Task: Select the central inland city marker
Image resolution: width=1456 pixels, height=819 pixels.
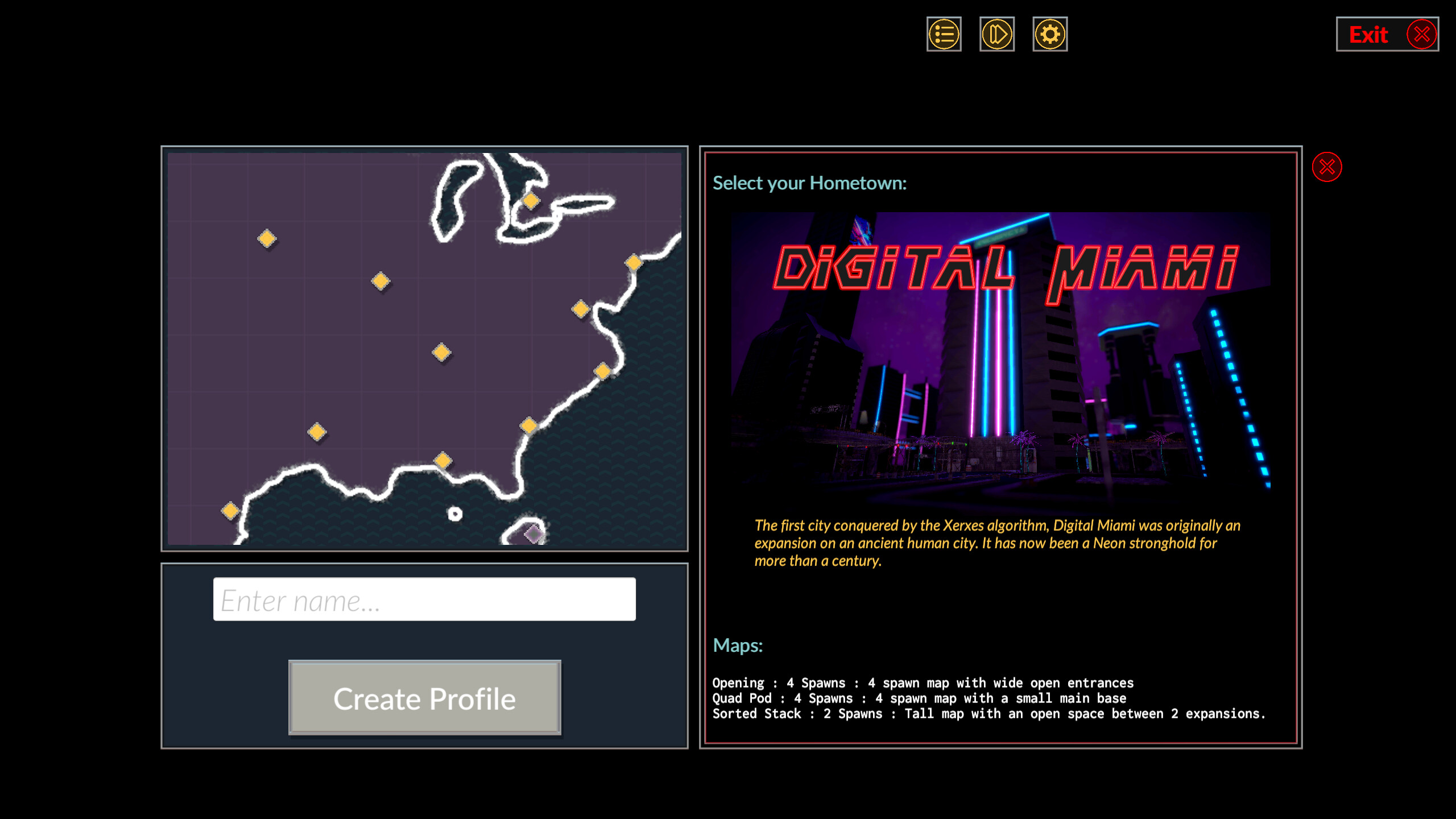Action: click(x=441, y=353)
